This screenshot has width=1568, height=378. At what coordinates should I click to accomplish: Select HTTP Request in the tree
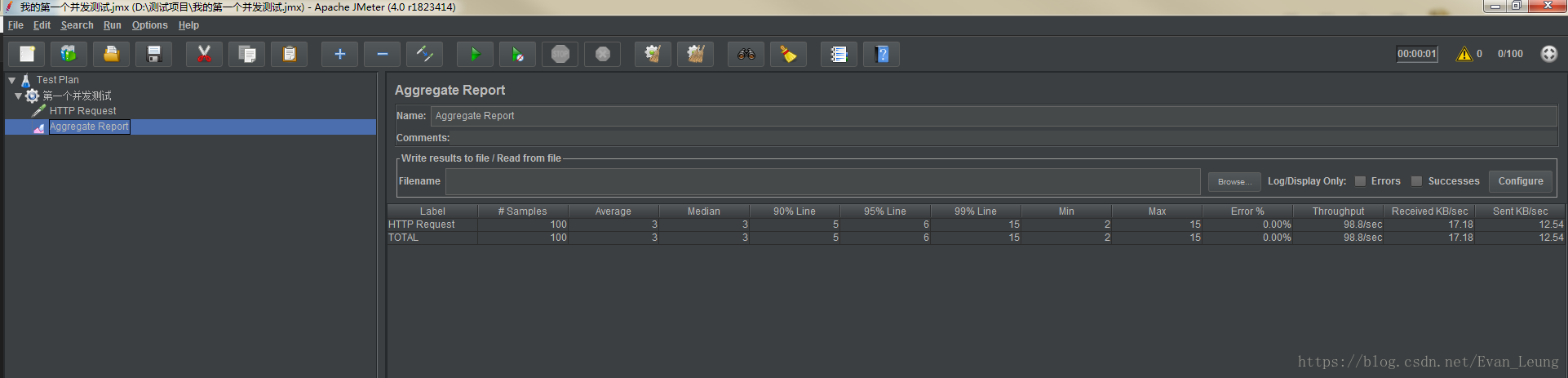click(x=82, y=111)
